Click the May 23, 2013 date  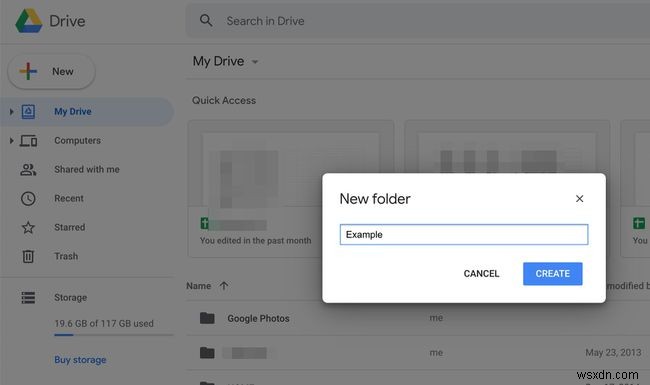[613, 353]
